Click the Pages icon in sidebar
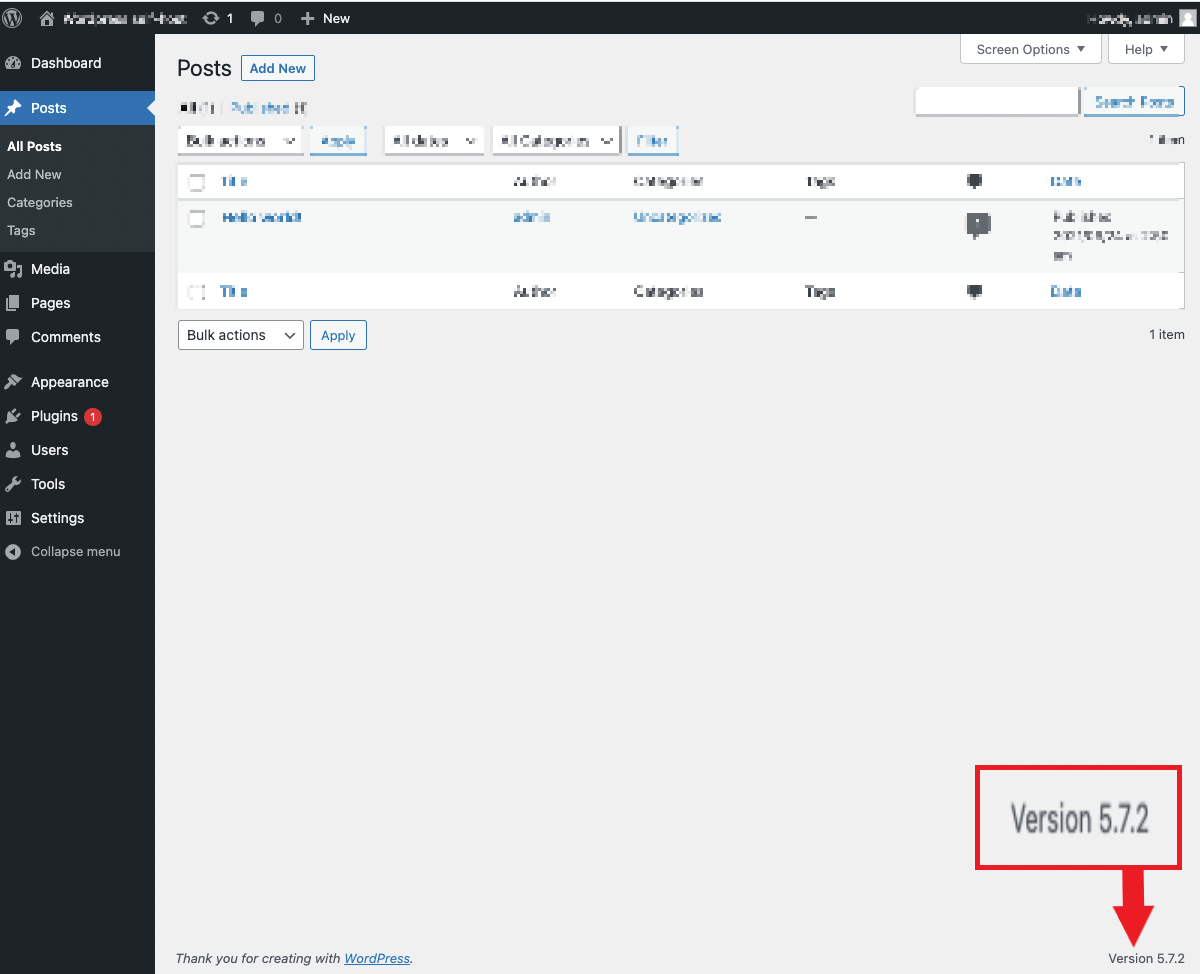The width and height of the screenshot is (1200, 974). [13, 303]
